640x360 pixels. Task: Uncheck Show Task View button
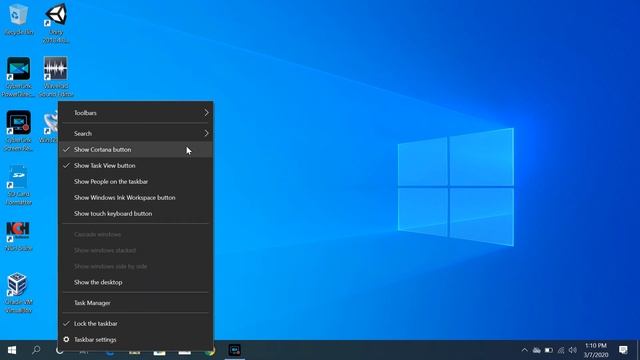(136, 165)
